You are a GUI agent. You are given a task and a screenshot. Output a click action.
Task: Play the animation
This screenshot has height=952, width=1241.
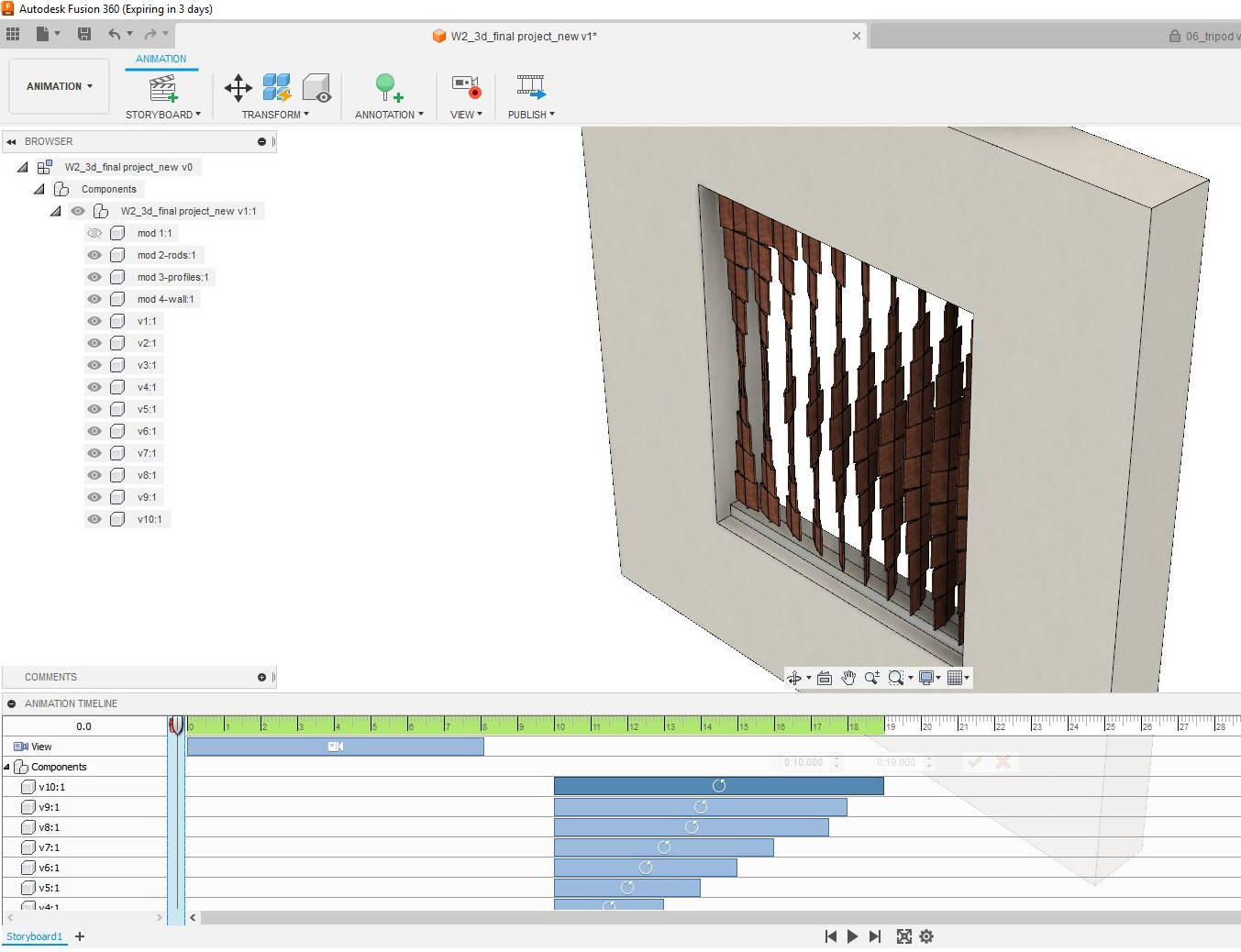pyautogui.click(x=852, y=936)
